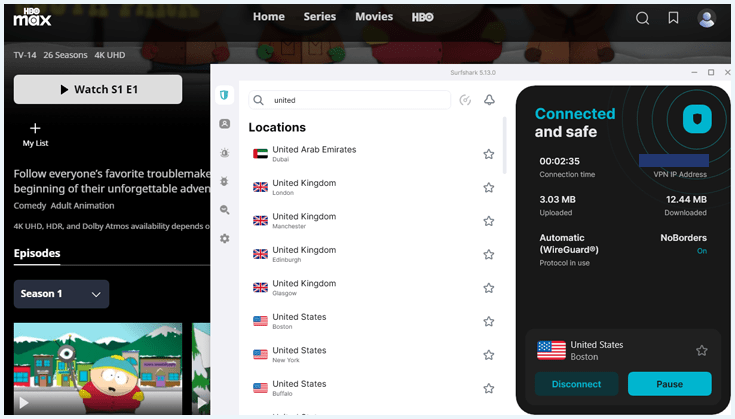Select United States Boston in locations list
This screenshot has height=419, width=735.
pyautogui.click(x=373, y=322)
